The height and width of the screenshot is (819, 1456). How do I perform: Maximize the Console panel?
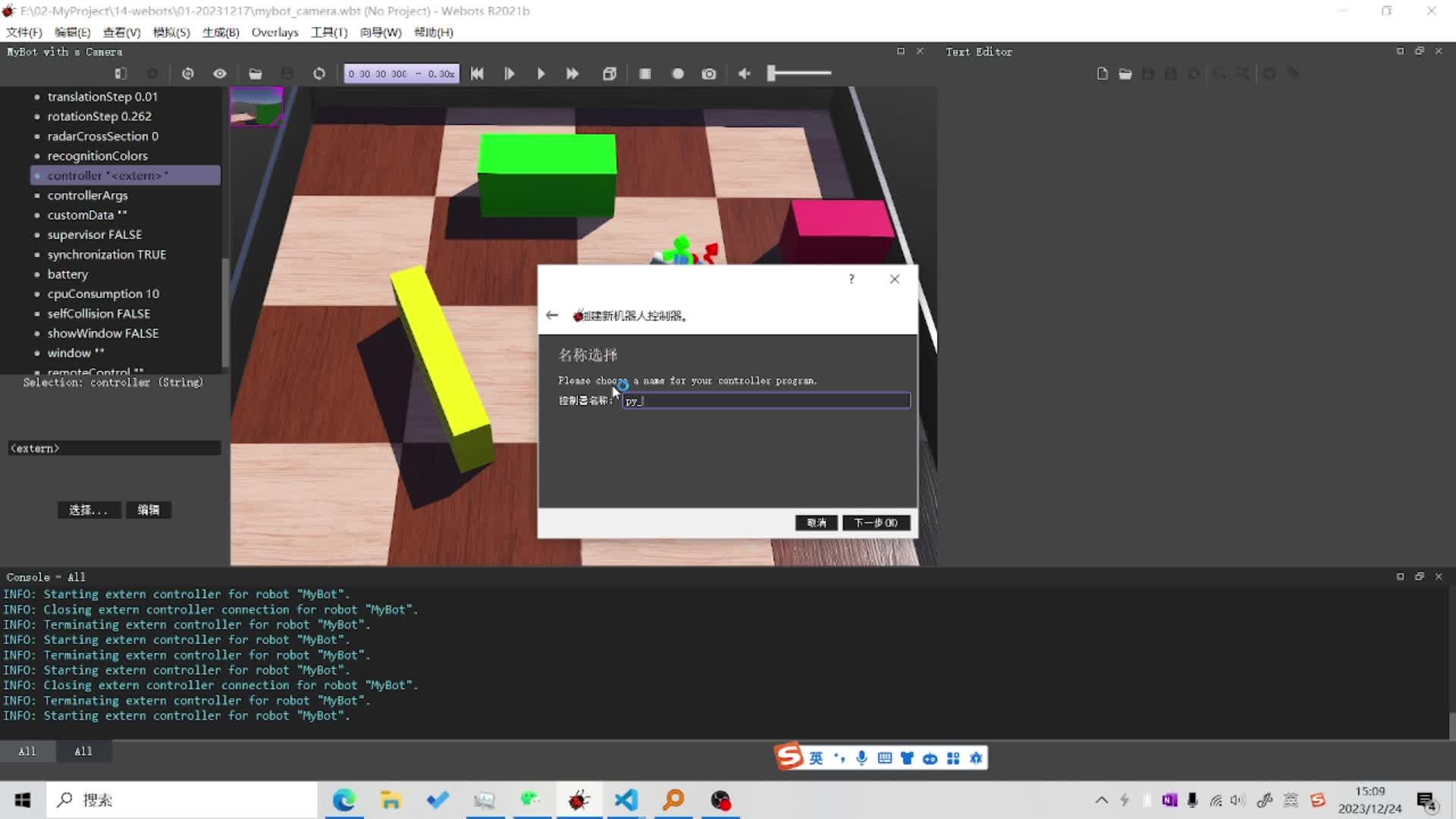click(1400, 577)
